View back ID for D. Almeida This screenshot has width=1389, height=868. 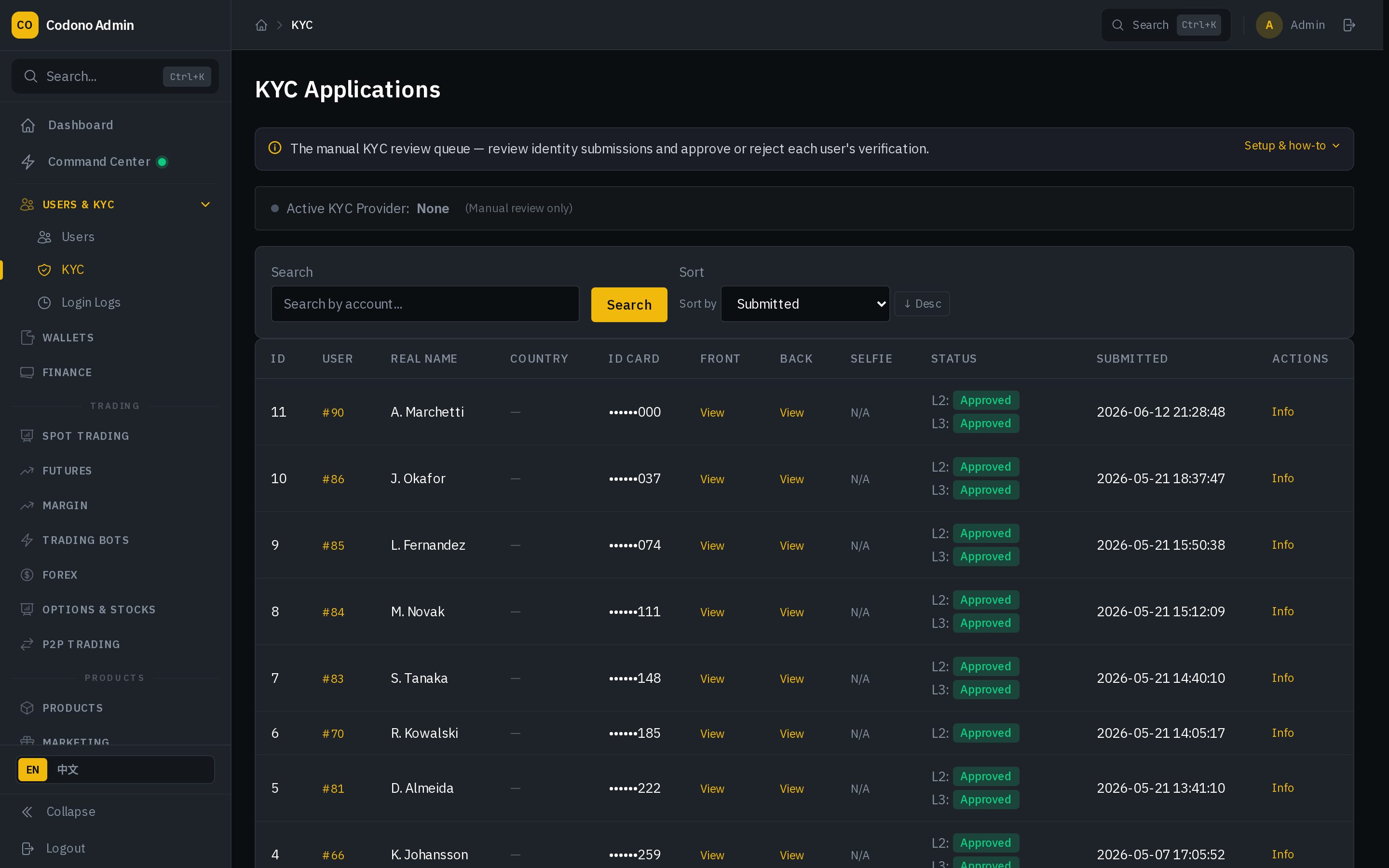pos(791,789)
